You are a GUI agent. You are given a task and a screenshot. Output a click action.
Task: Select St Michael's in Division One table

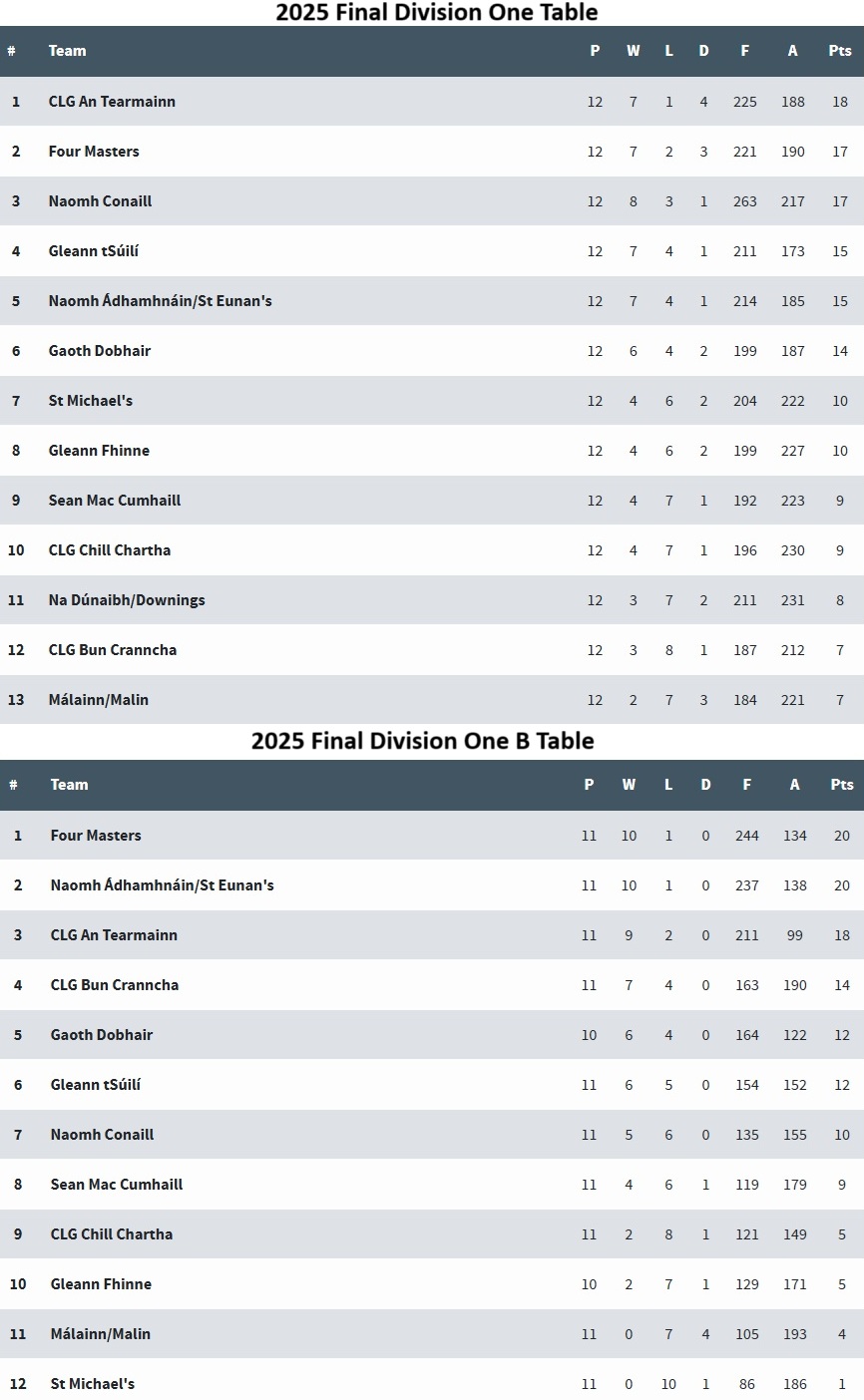click(91, 401)
